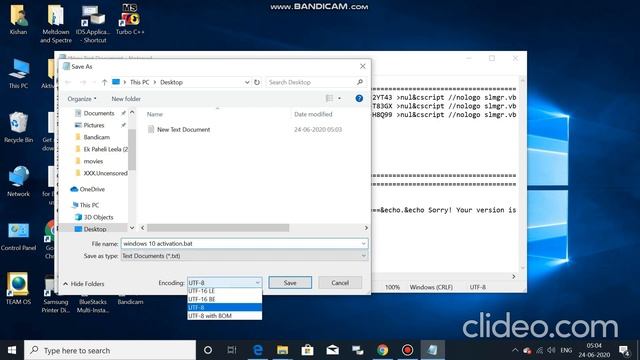Open the Network desktop icon

[x=18, y=182]
